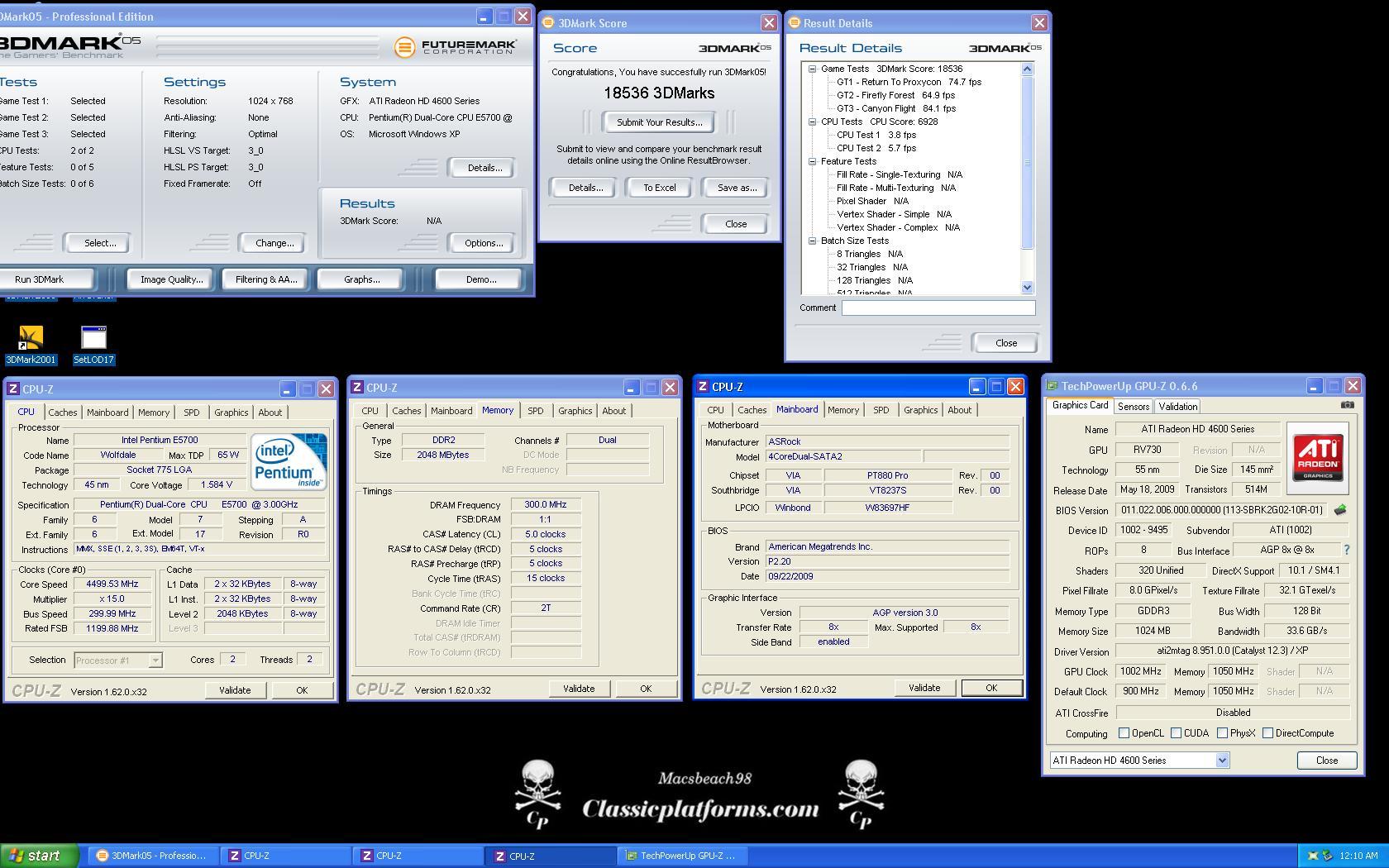Collapse the Feature Tests tree node
Image resolution: width=1389 pixels, height=868 pixels.
[812, 161]
